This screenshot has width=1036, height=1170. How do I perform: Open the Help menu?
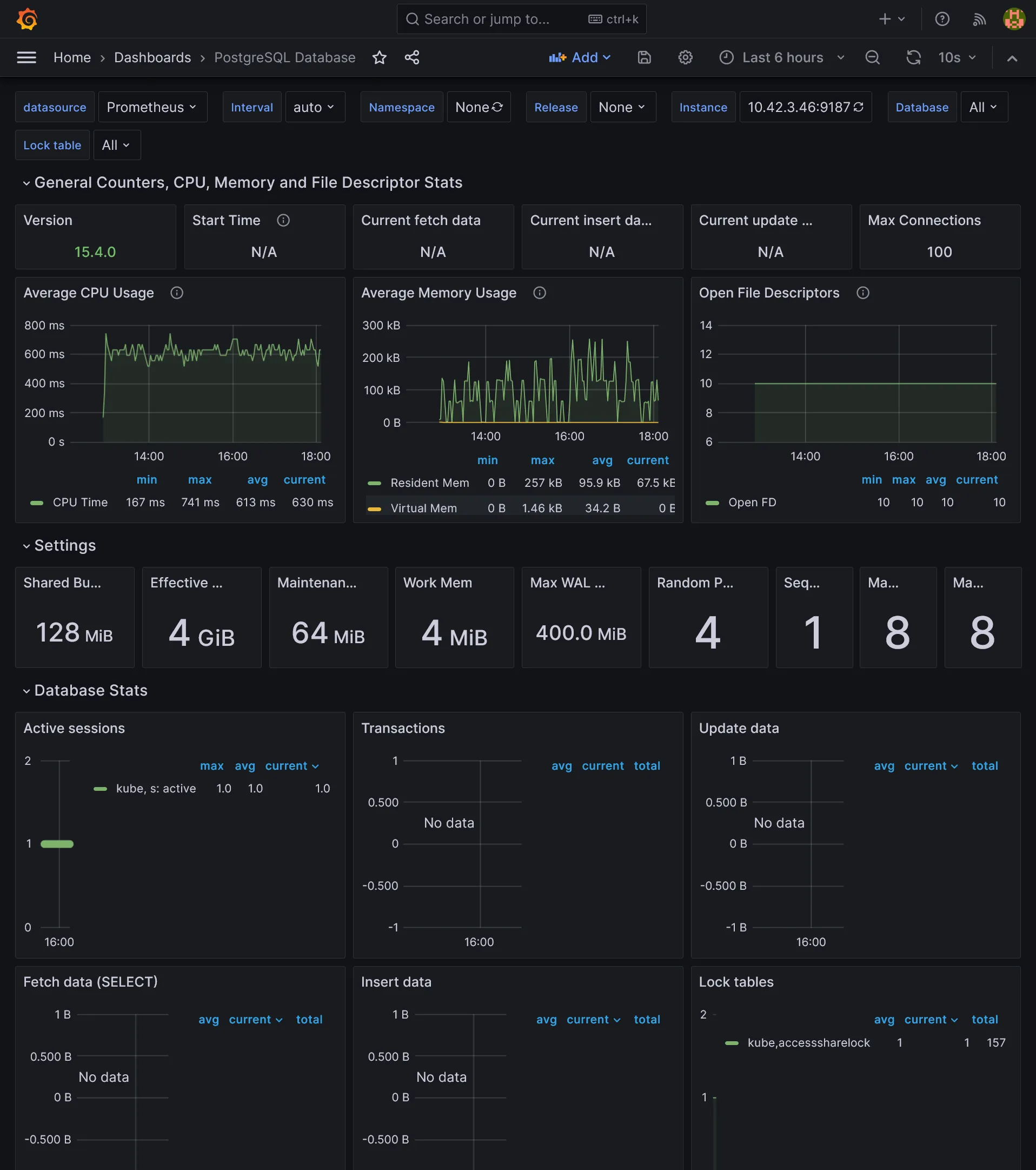pos(941,19)
